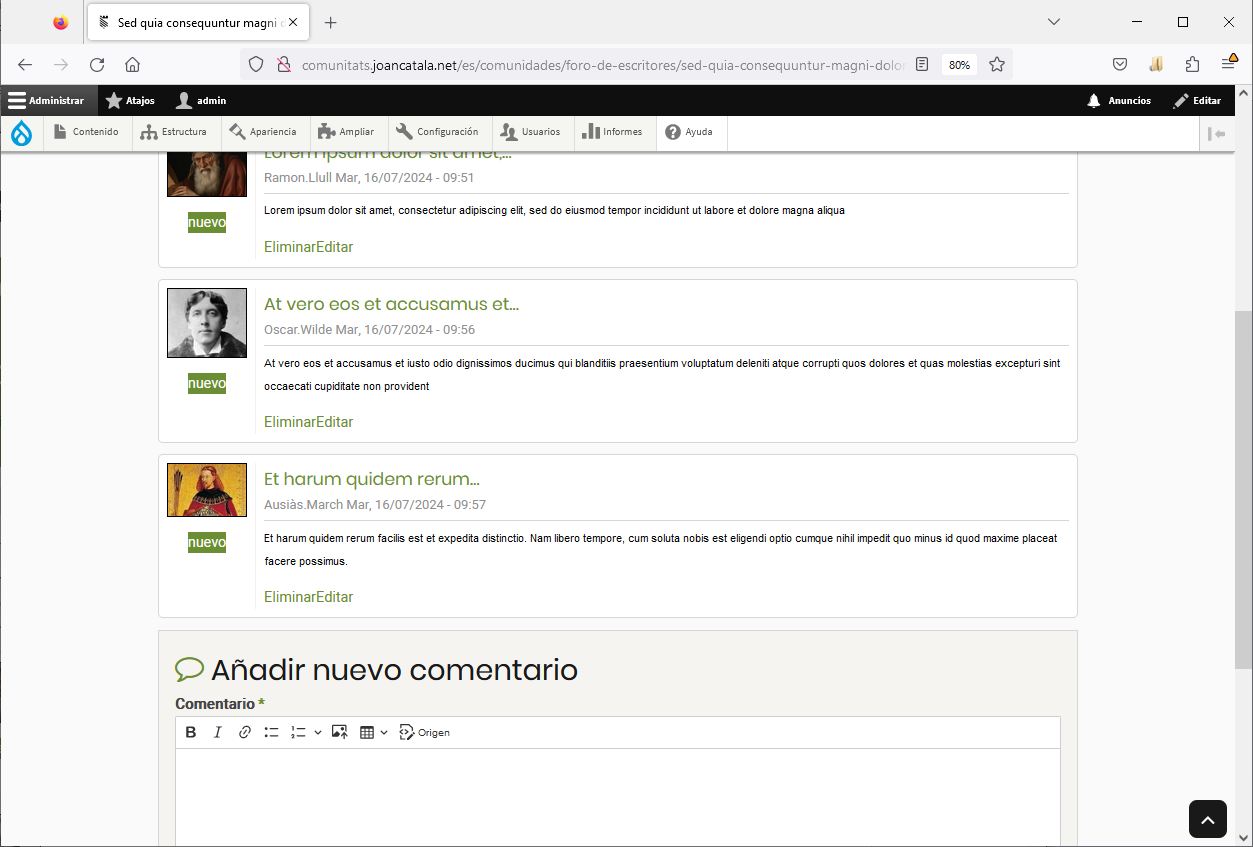Open numbered list style dropdown arrow

pos(318,732)
